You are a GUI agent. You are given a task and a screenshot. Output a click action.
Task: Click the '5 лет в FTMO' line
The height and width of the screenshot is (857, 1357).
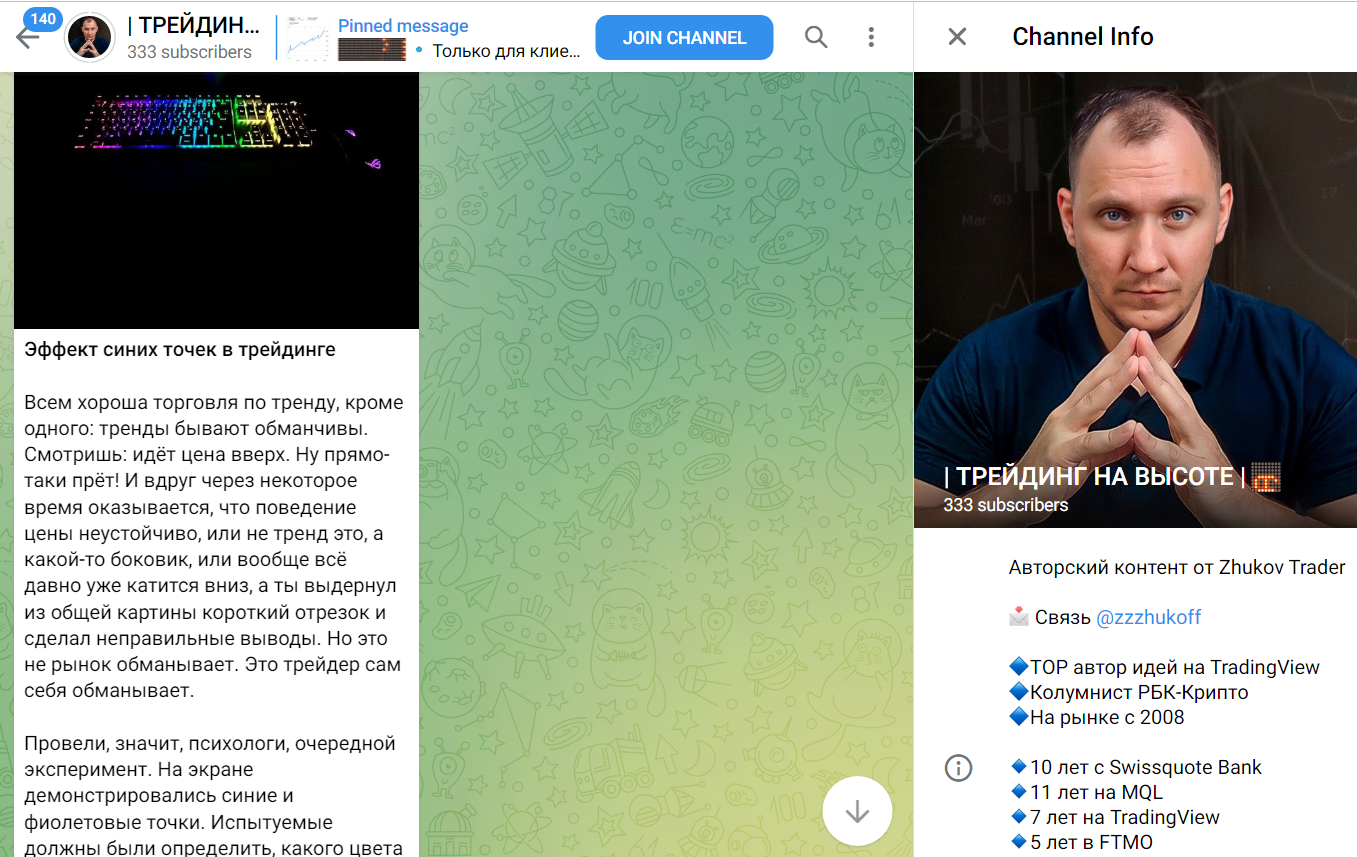pos(1080,843)
